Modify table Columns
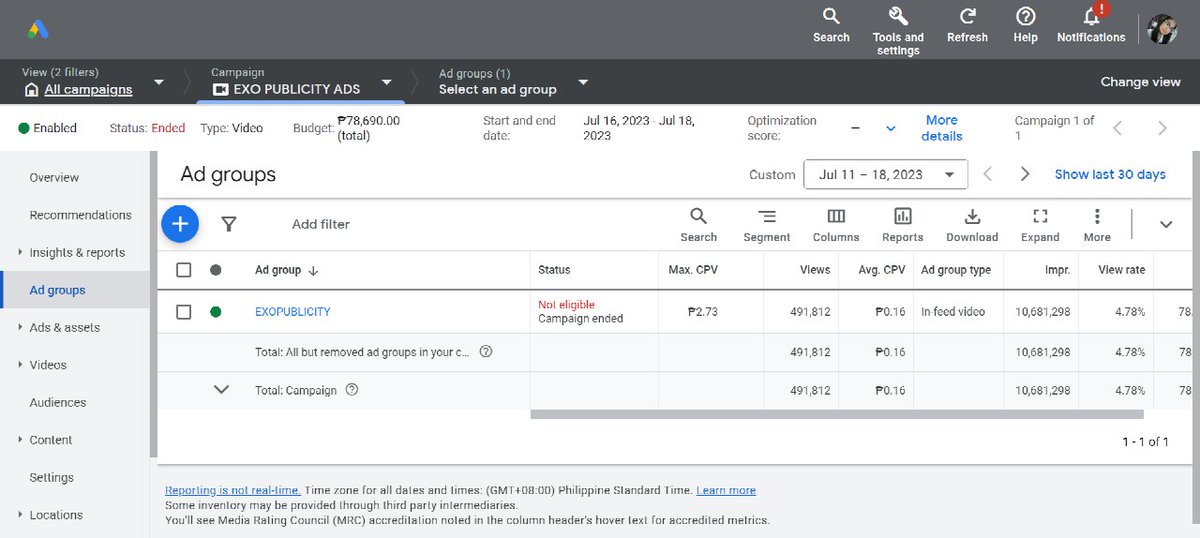Screen dimensions: 1200x538 (x=836, y=225)
